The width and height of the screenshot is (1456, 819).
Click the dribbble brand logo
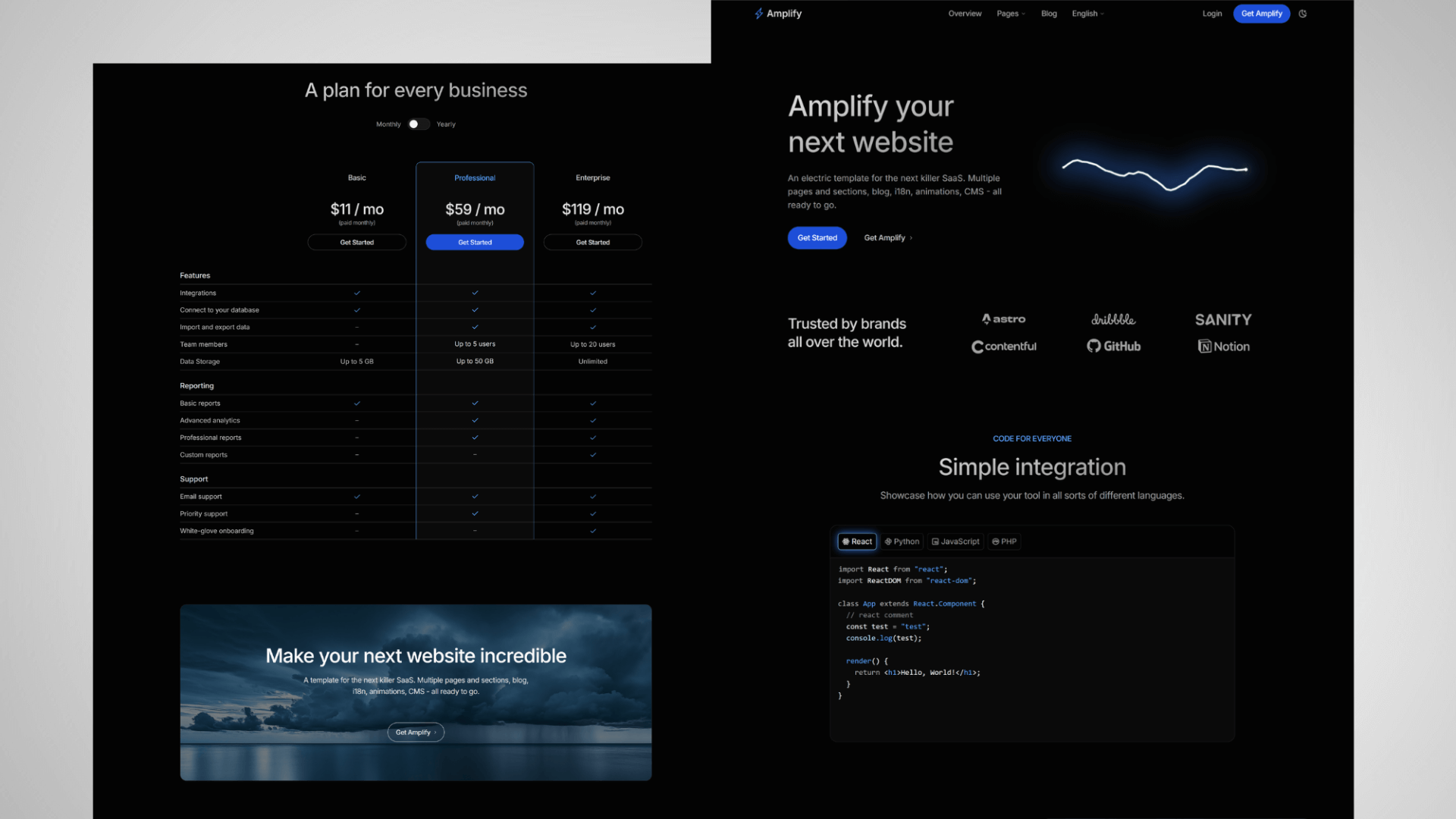click(1113, 319)
